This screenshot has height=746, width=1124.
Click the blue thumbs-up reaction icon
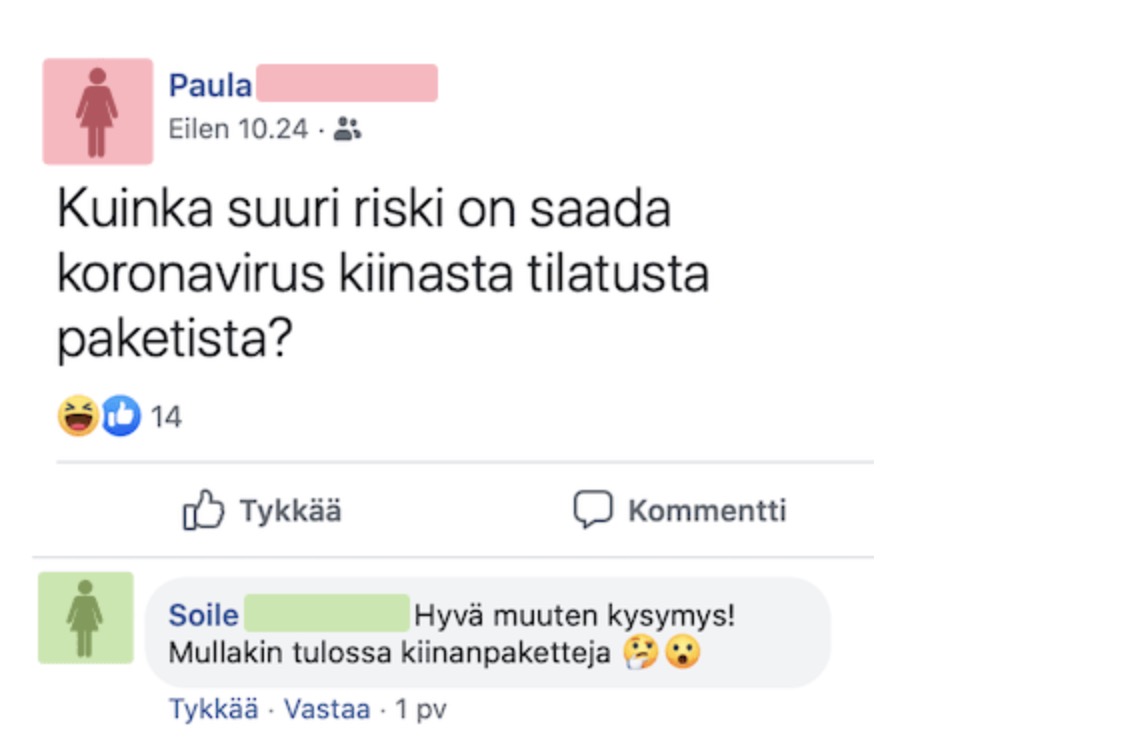click(121, 416)
